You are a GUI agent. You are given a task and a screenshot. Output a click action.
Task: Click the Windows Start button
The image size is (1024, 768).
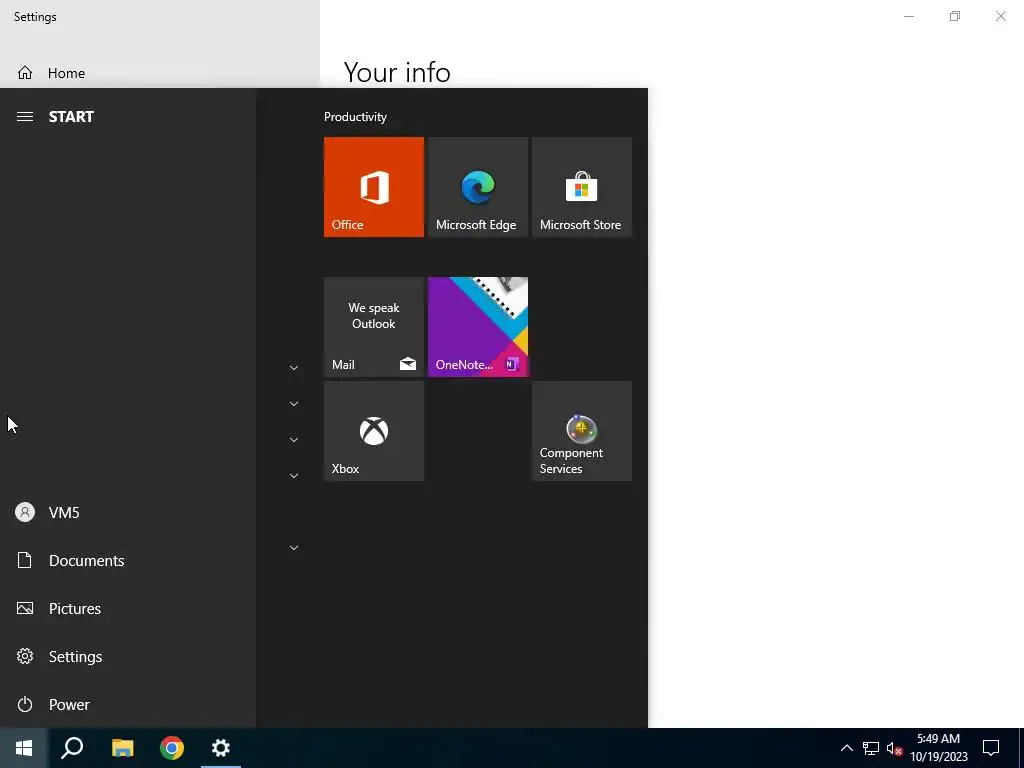pyautogui.click(x=24, y=748)
